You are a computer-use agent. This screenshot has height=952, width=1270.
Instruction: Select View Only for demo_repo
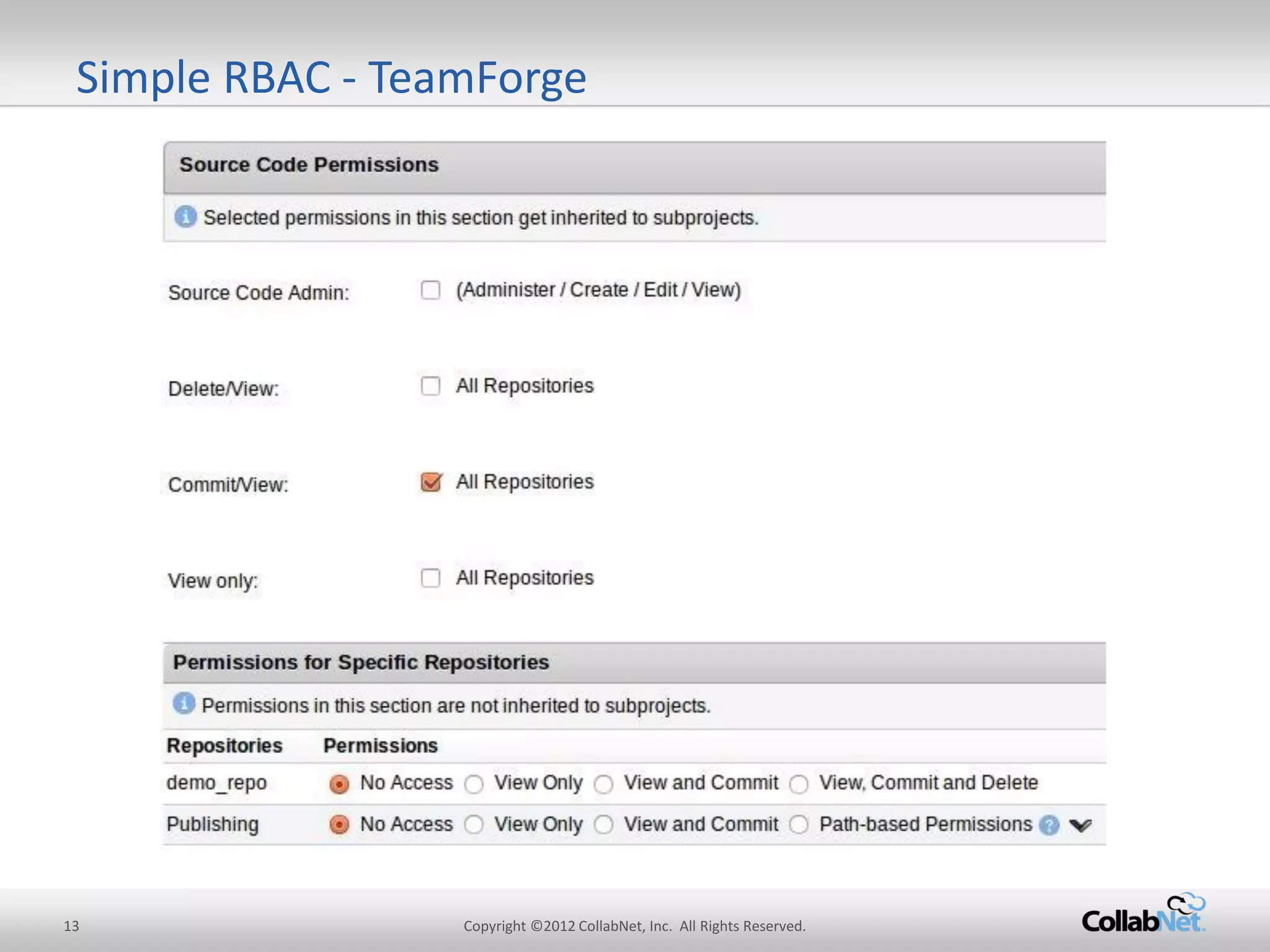[474, 784]
